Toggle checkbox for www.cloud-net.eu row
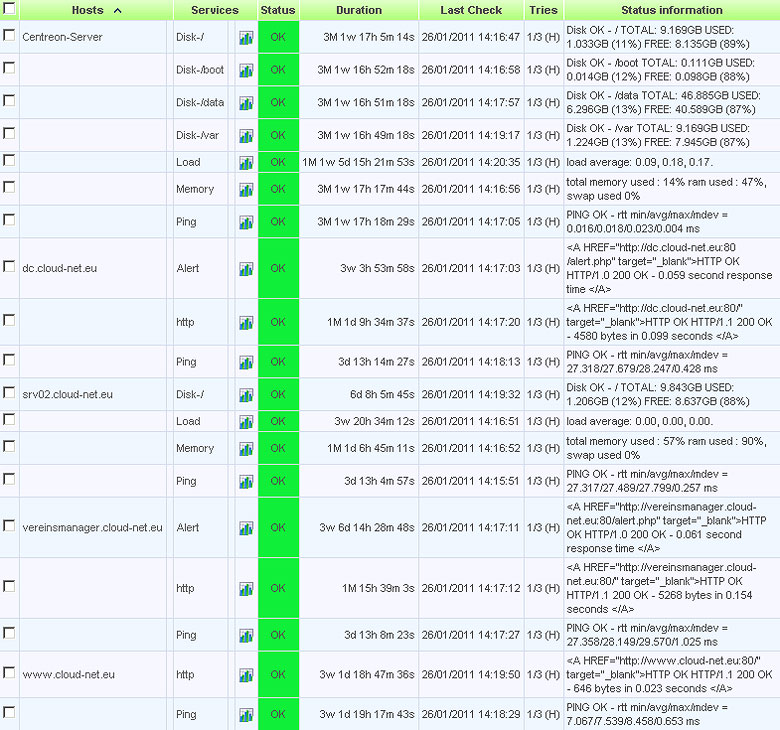 [9, 673]
